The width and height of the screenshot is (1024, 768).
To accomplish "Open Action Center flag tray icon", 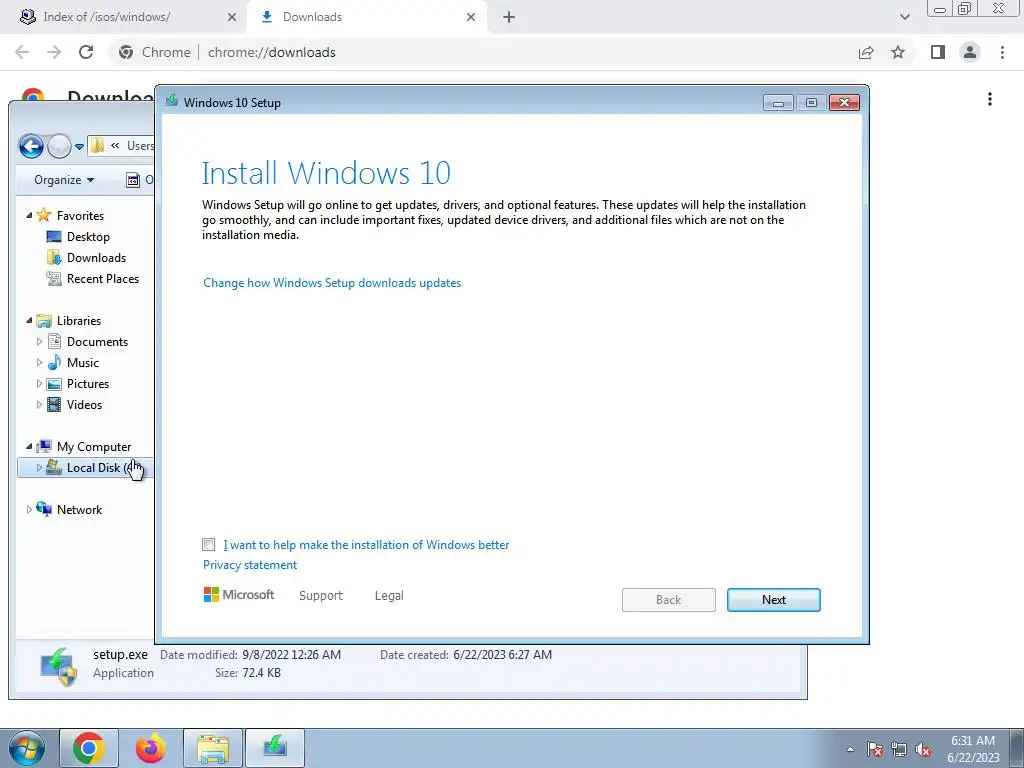I will point(875,749).
